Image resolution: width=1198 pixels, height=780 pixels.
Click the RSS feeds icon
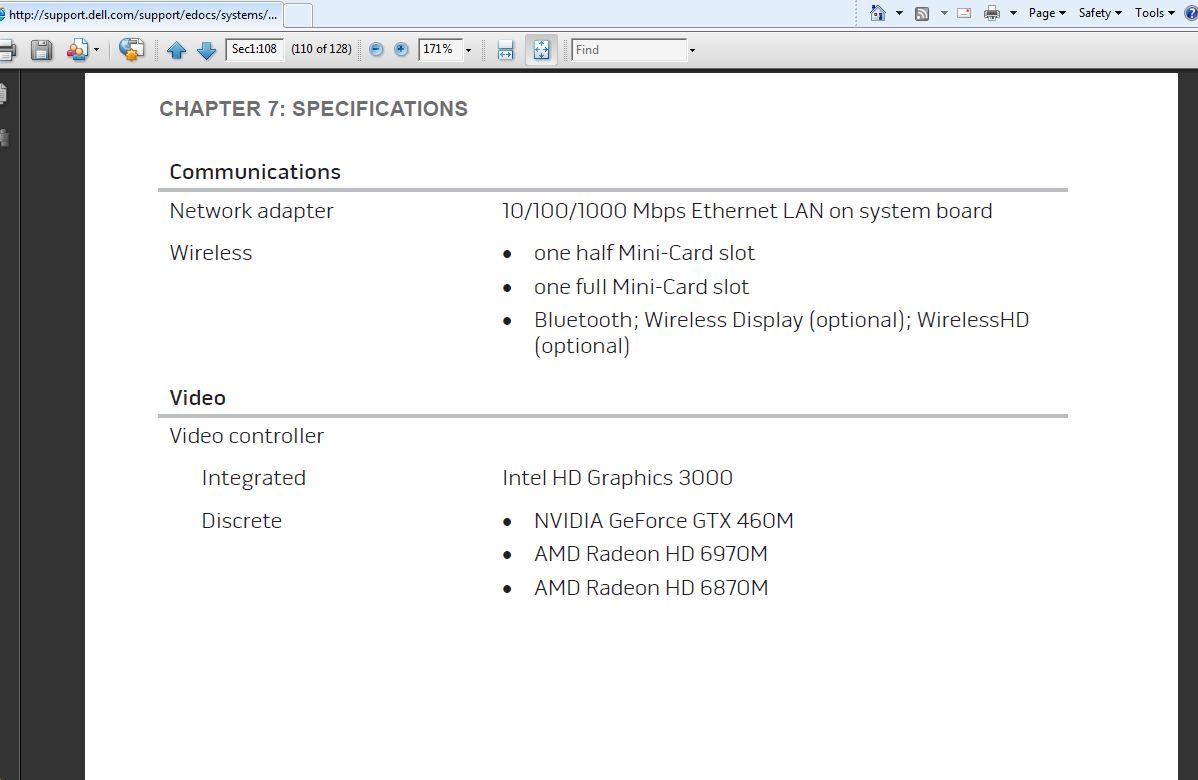click(x=922, y=13)
